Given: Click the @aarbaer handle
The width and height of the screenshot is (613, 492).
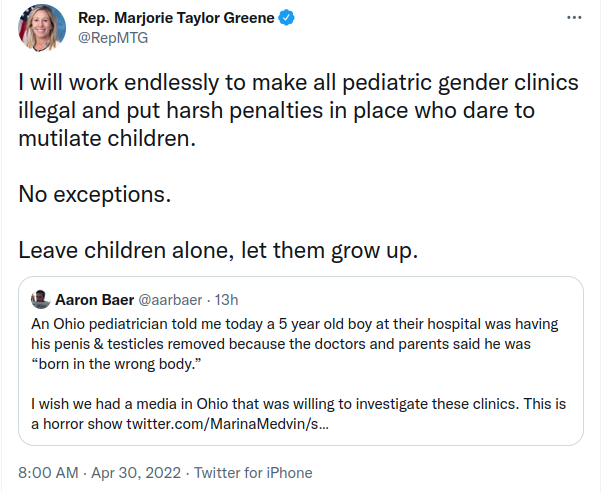Looking at the screenshot, I should [x=170, y=300].
